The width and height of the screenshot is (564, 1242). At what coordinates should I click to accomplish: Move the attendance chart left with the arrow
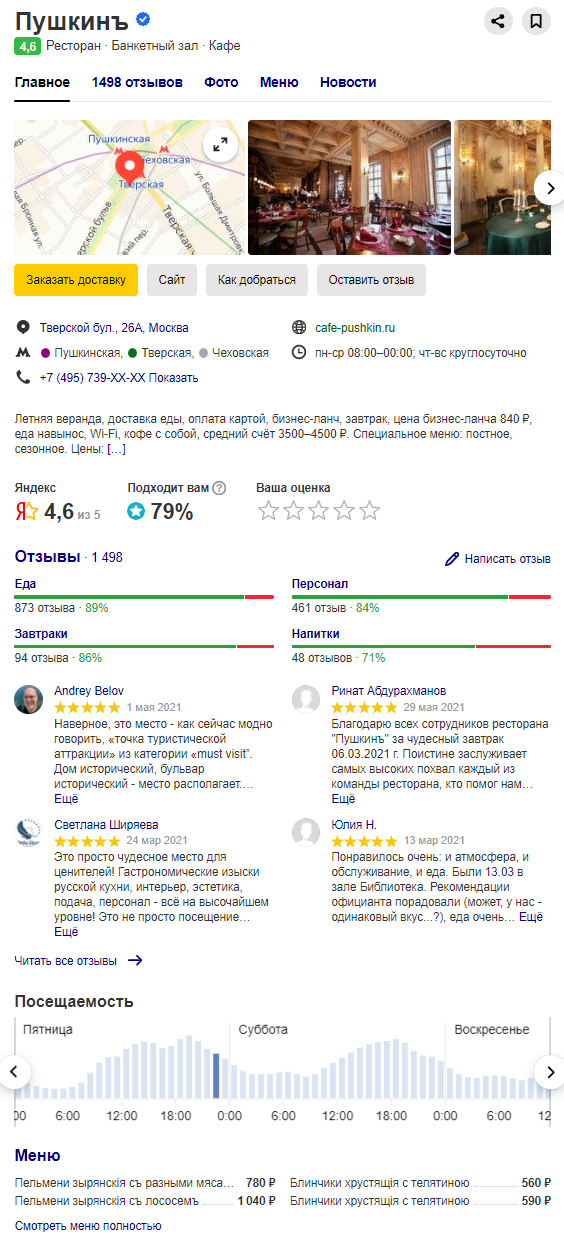pos(15,1072)
